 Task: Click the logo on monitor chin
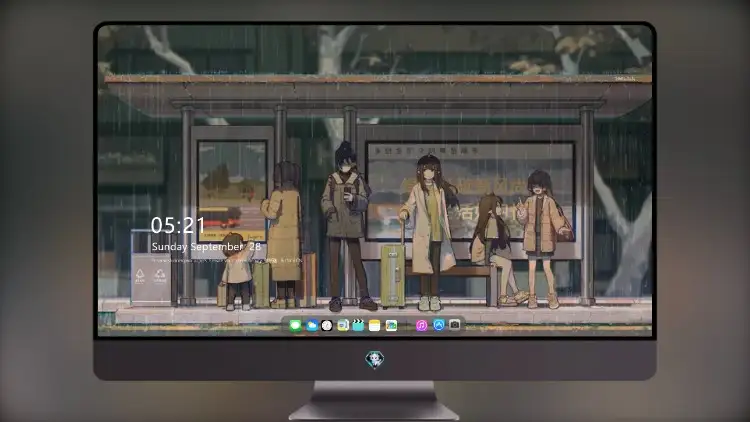[x=375, y=360]
